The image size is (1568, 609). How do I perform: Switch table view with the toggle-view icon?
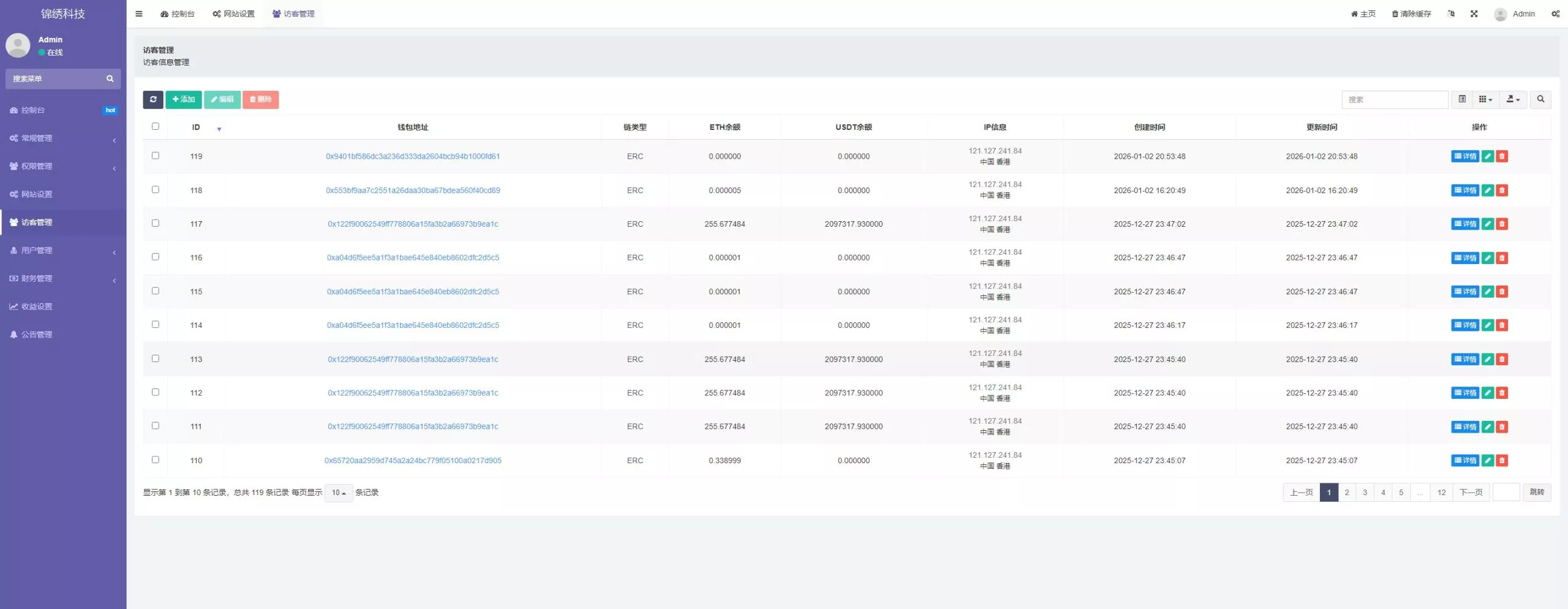tap(1462, 99)
